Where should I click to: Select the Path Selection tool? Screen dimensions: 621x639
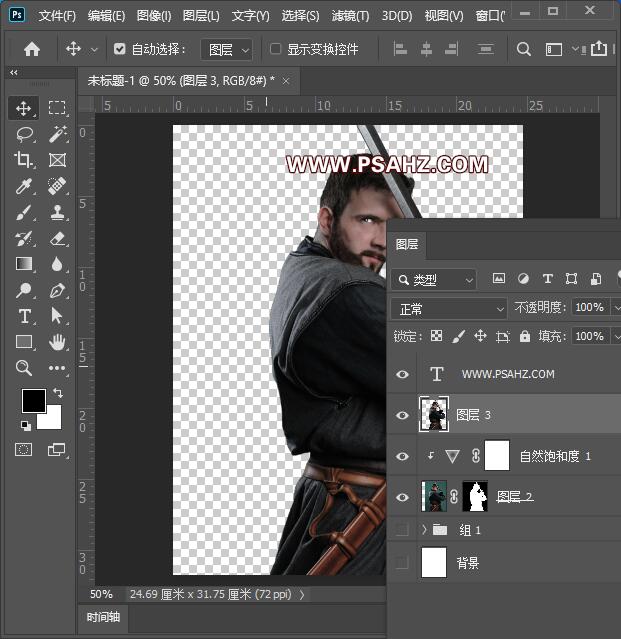click(57, 316)
